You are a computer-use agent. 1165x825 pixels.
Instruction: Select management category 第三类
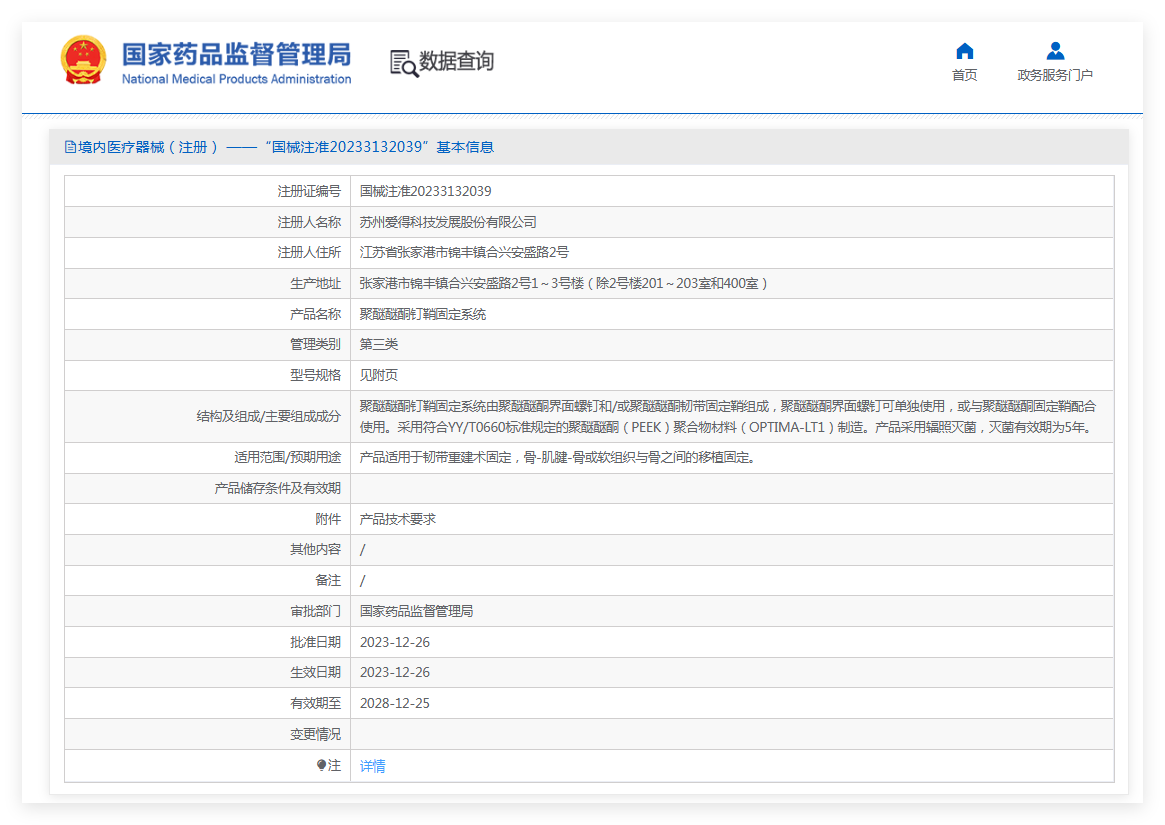[379, 345]
